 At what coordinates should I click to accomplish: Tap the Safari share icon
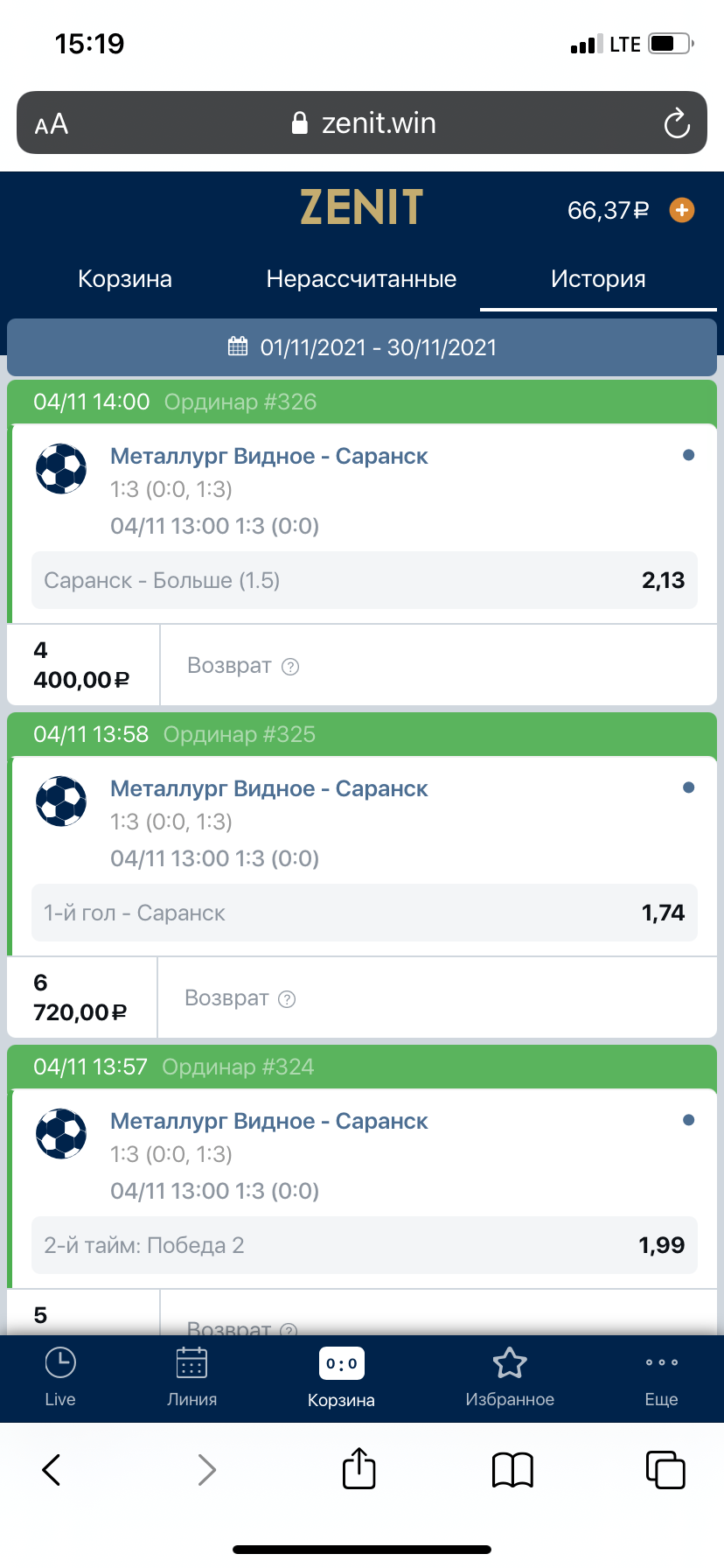tap(359, 1469)
